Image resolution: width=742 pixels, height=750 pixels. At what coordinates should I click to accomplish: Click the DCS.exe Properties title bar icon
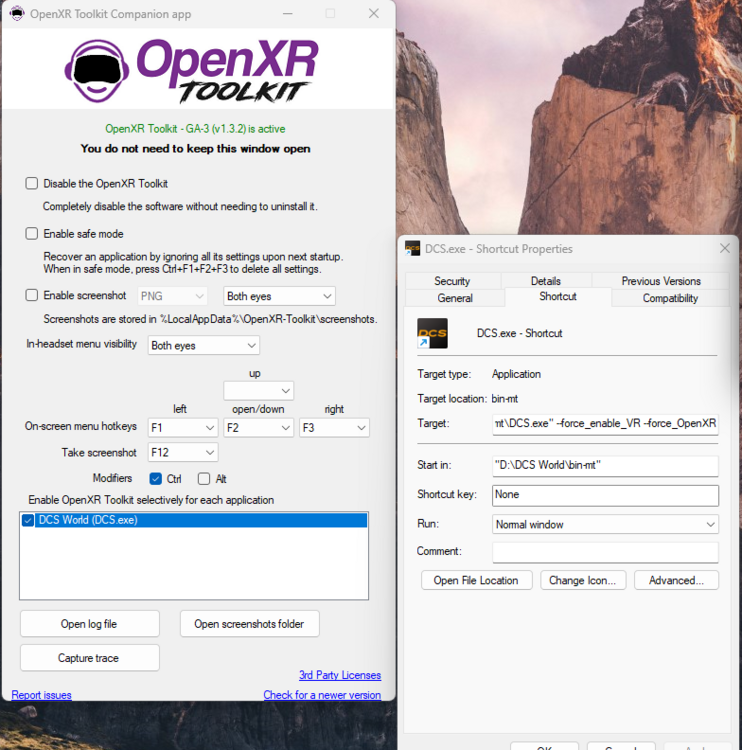click(412, 248)
